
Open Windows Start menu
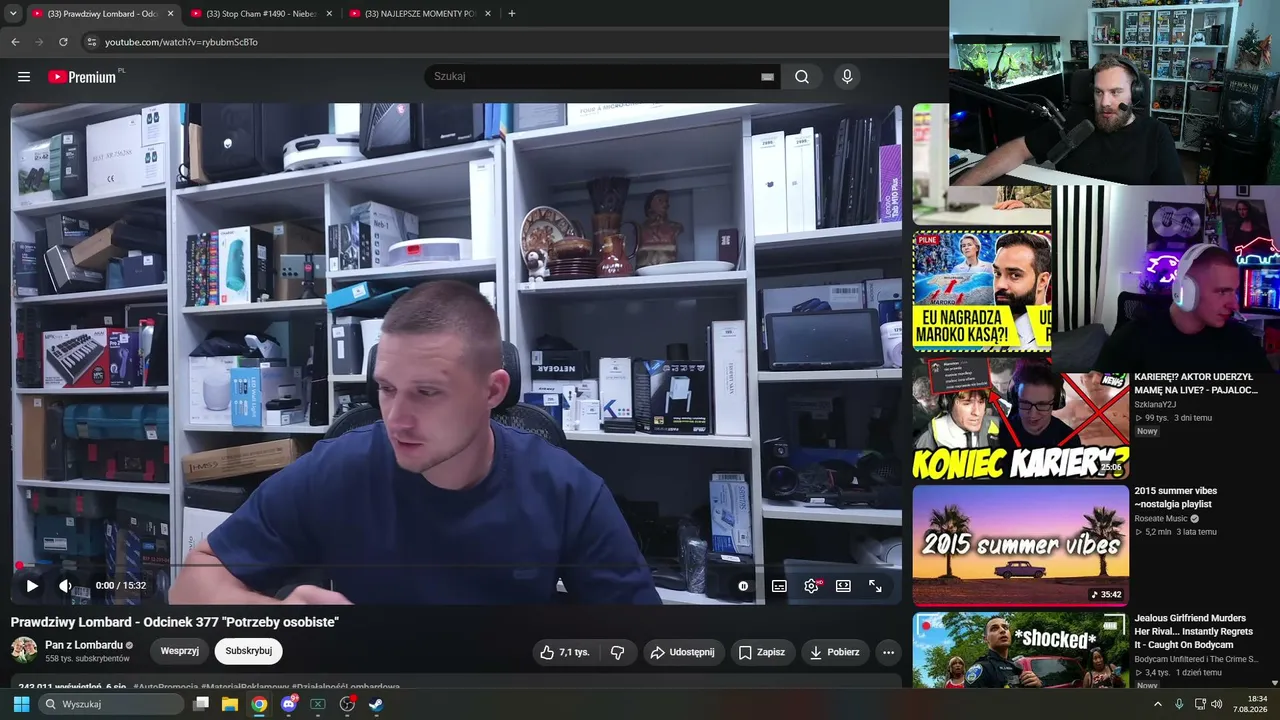21,704
